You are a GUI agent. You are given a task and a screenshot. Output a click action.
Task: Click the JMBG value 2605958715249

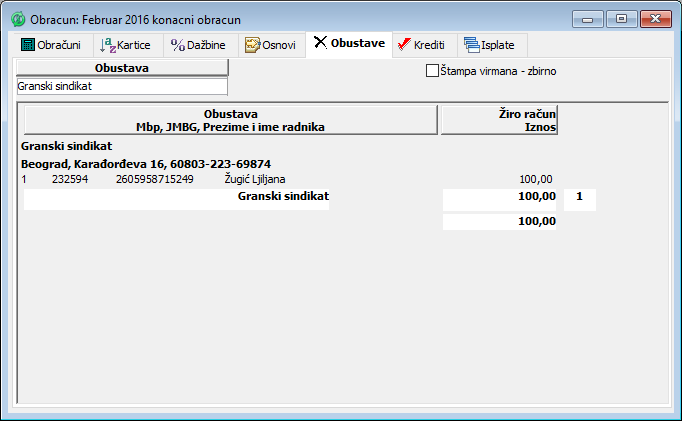pos(154,179)
